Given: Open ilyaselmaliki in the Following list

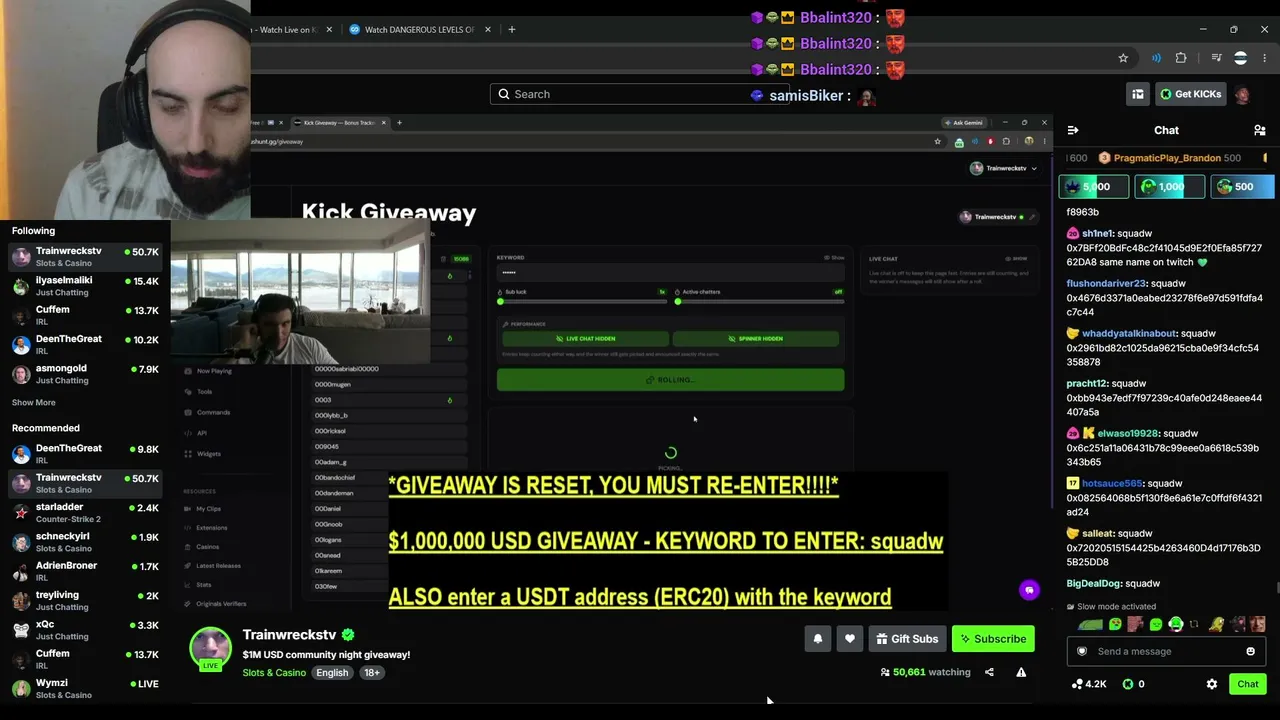Looking at the screenshot, I should (x=85, y=286).
